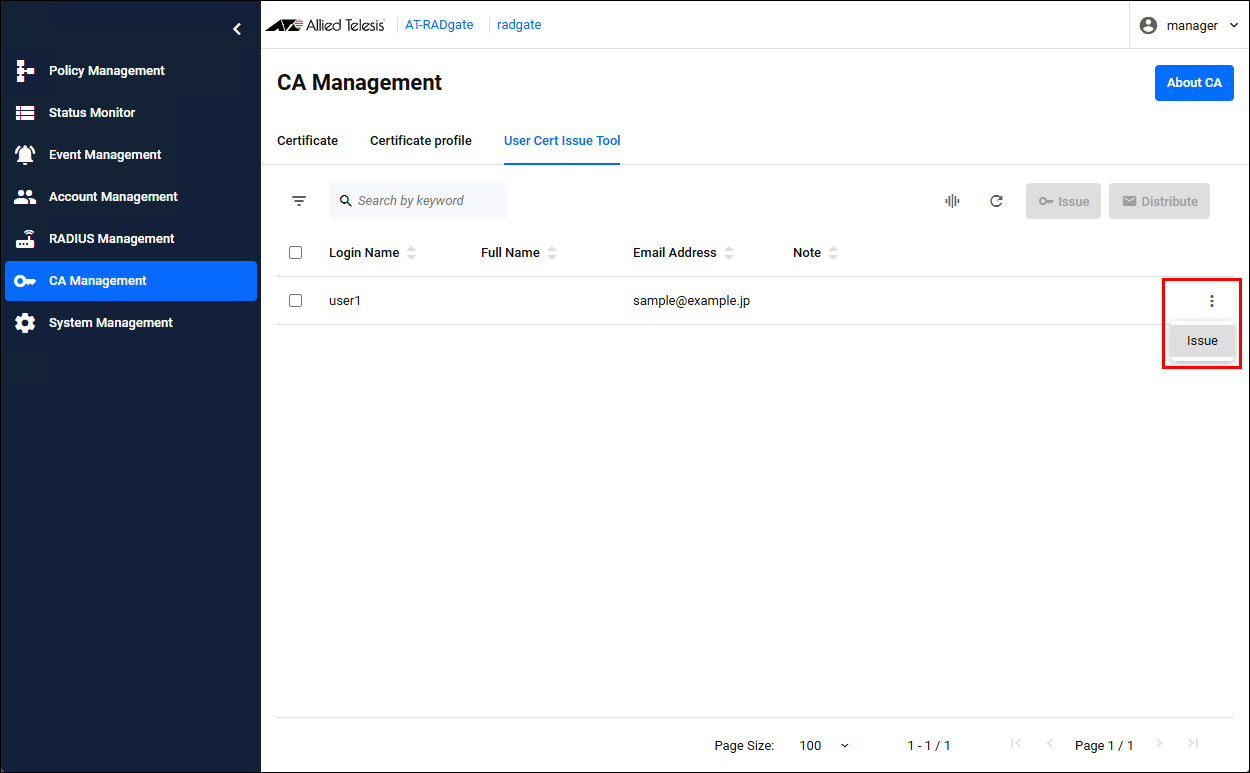
Task: Check the user1 row checkbox
Action: (x=295, y=301)
